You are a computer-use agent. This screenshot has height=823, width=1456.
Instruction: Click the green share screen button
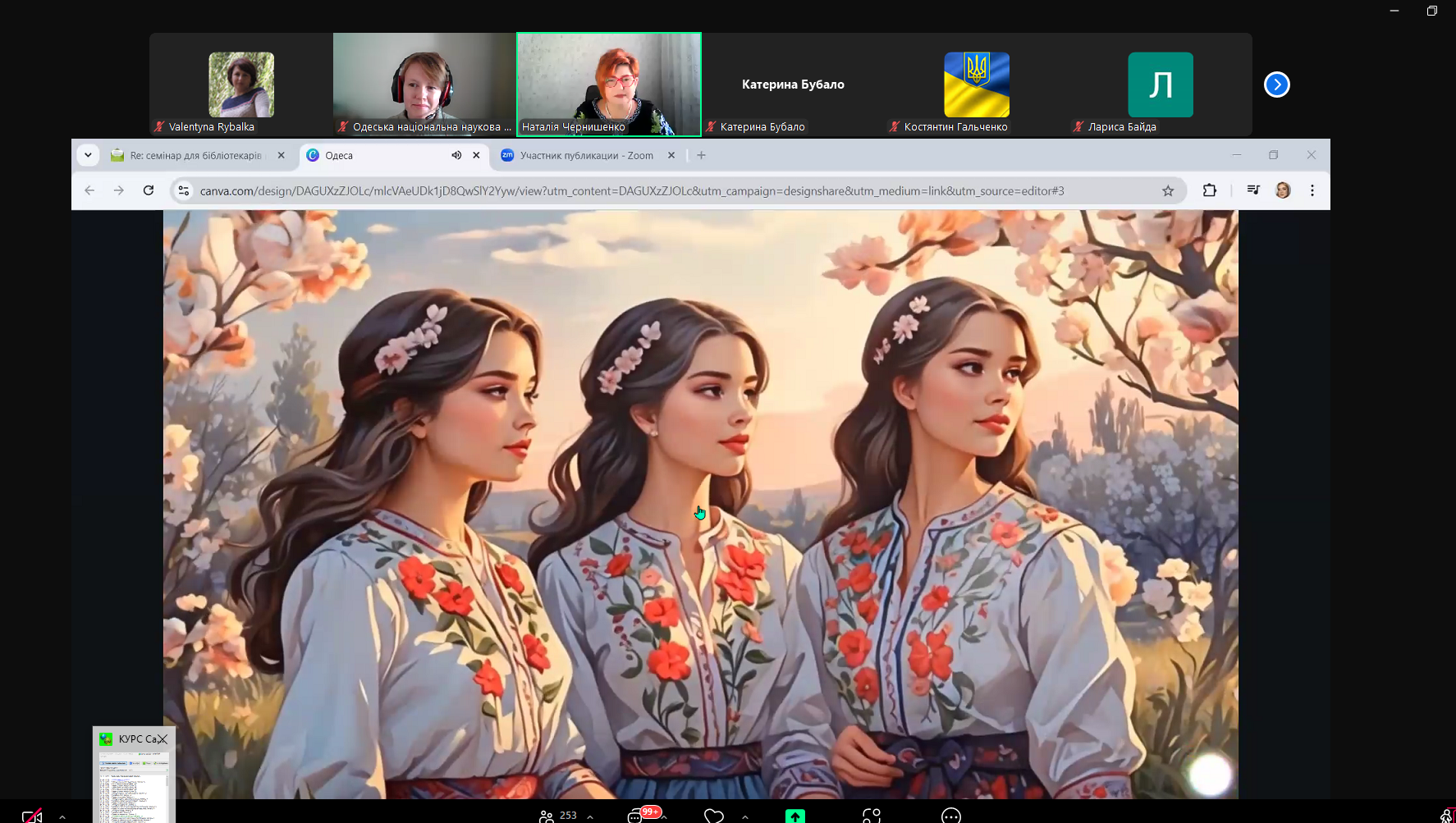tap(795, 816)
